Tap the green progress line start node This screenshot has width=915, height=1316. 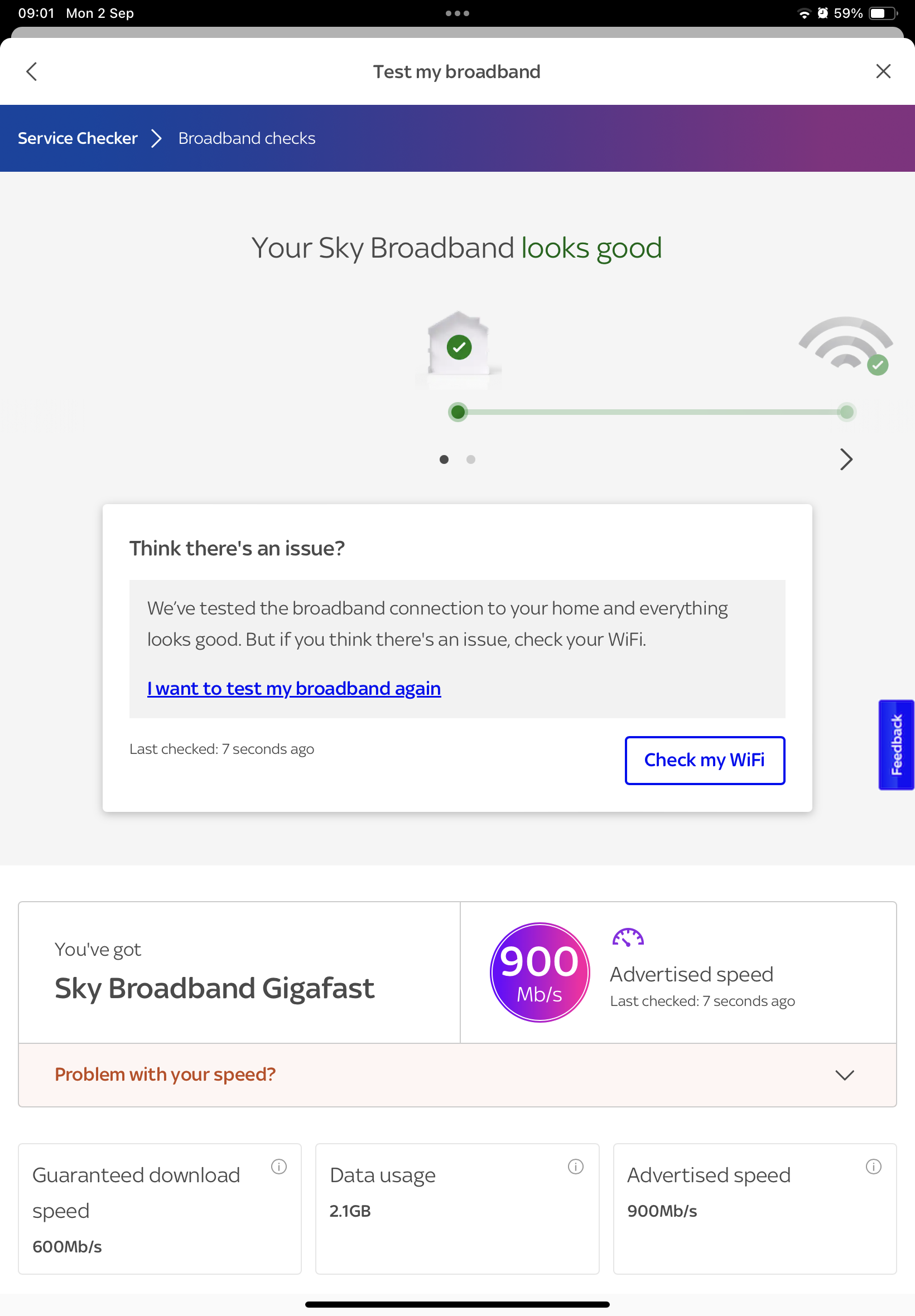458,412
